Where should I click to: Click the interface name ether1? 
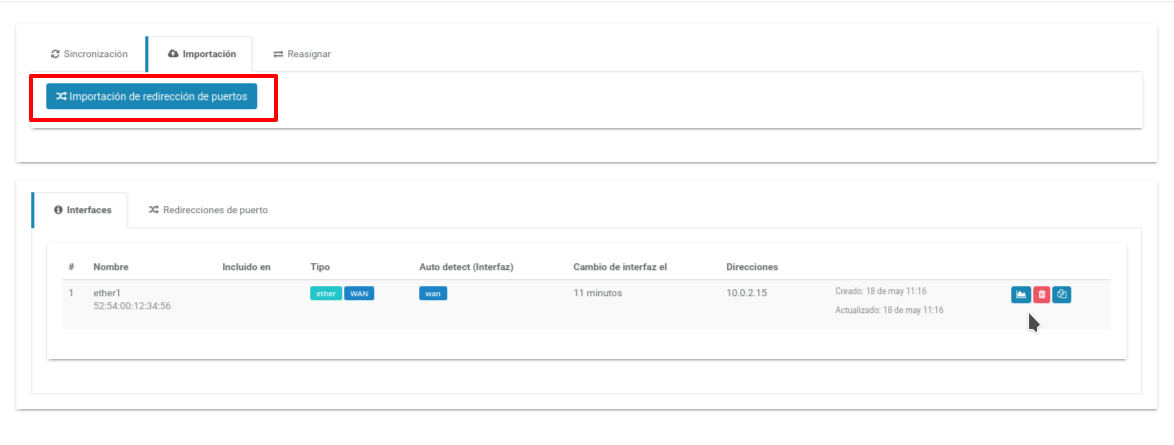[x=107, y=293]
